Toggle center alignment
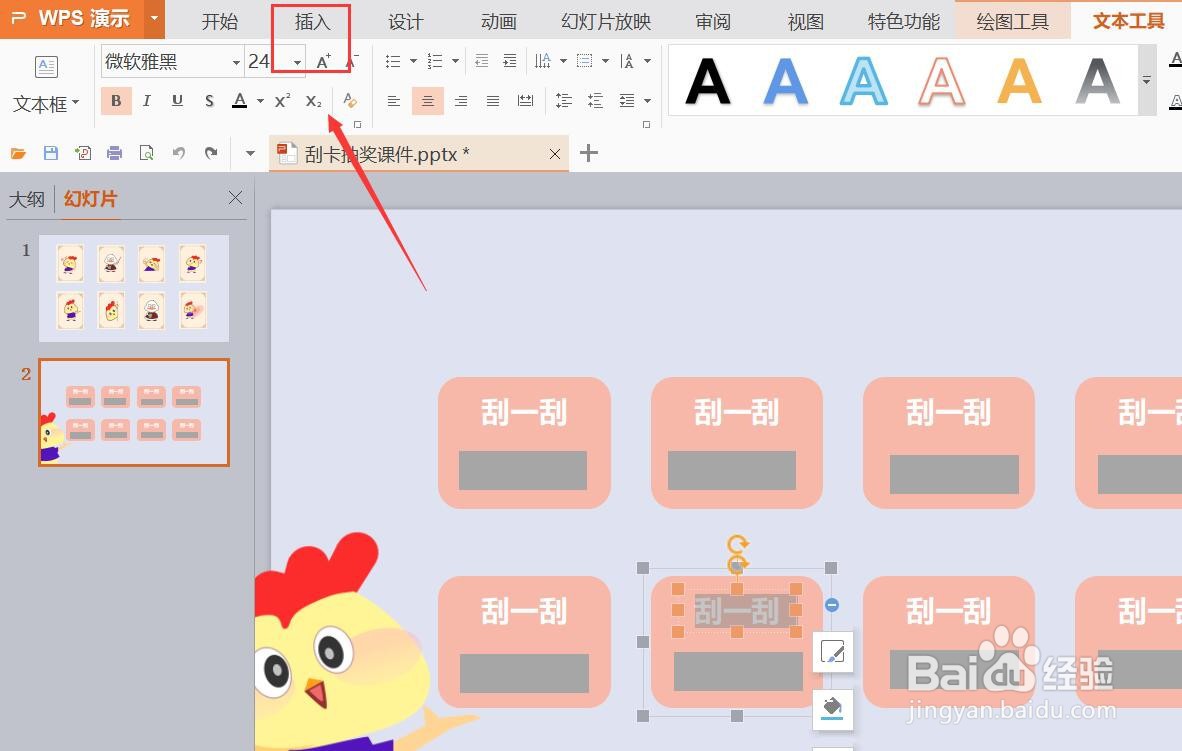The height and width of the screenshot is (751, 1182). tap(427, 100)
